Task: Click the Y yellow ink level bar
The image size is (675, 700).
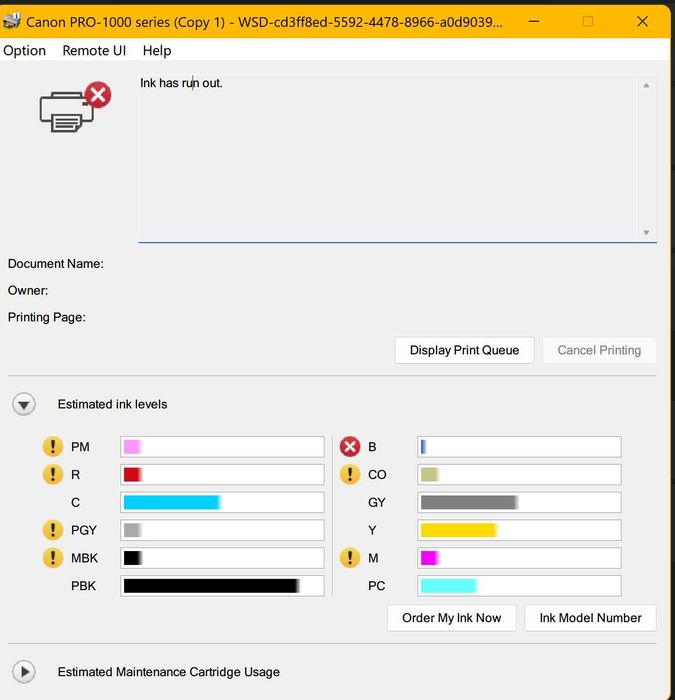Action: click(x=519, y=530)
